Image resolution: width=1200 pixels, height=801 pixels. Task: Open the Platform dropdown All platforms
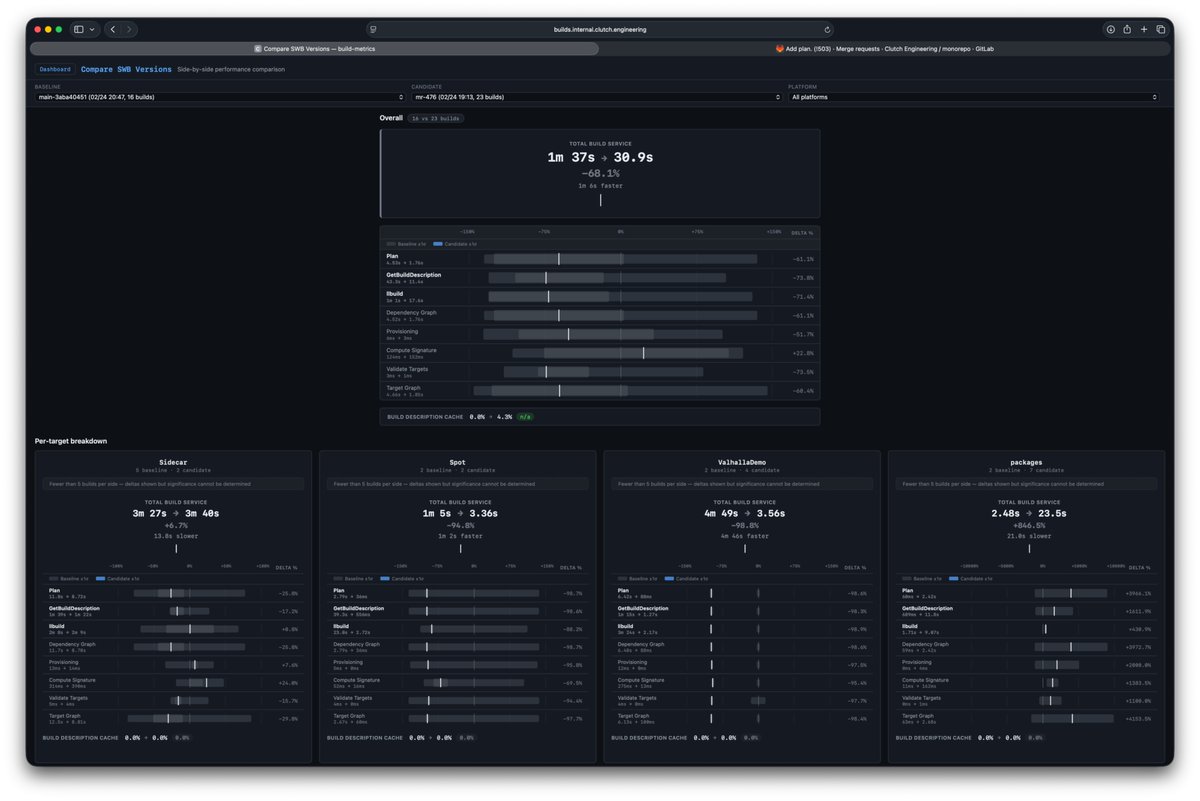pos(973,97)
